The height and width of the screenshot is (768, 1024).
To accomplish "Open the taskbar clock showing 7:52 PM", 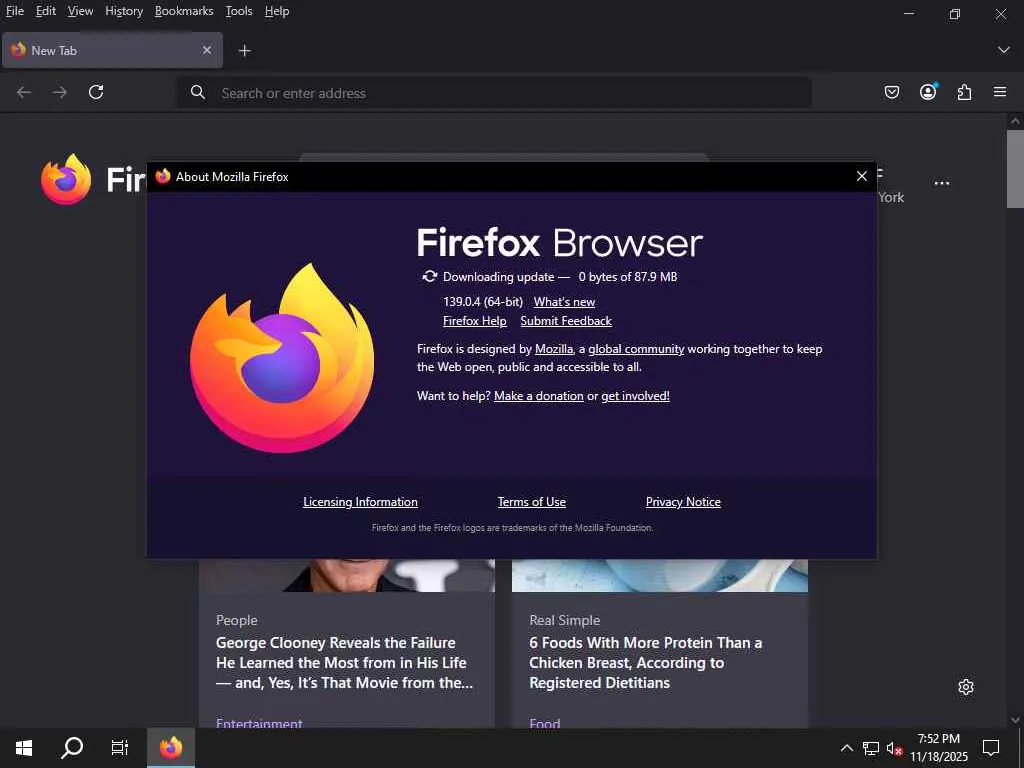I will (x=939, y=748).
